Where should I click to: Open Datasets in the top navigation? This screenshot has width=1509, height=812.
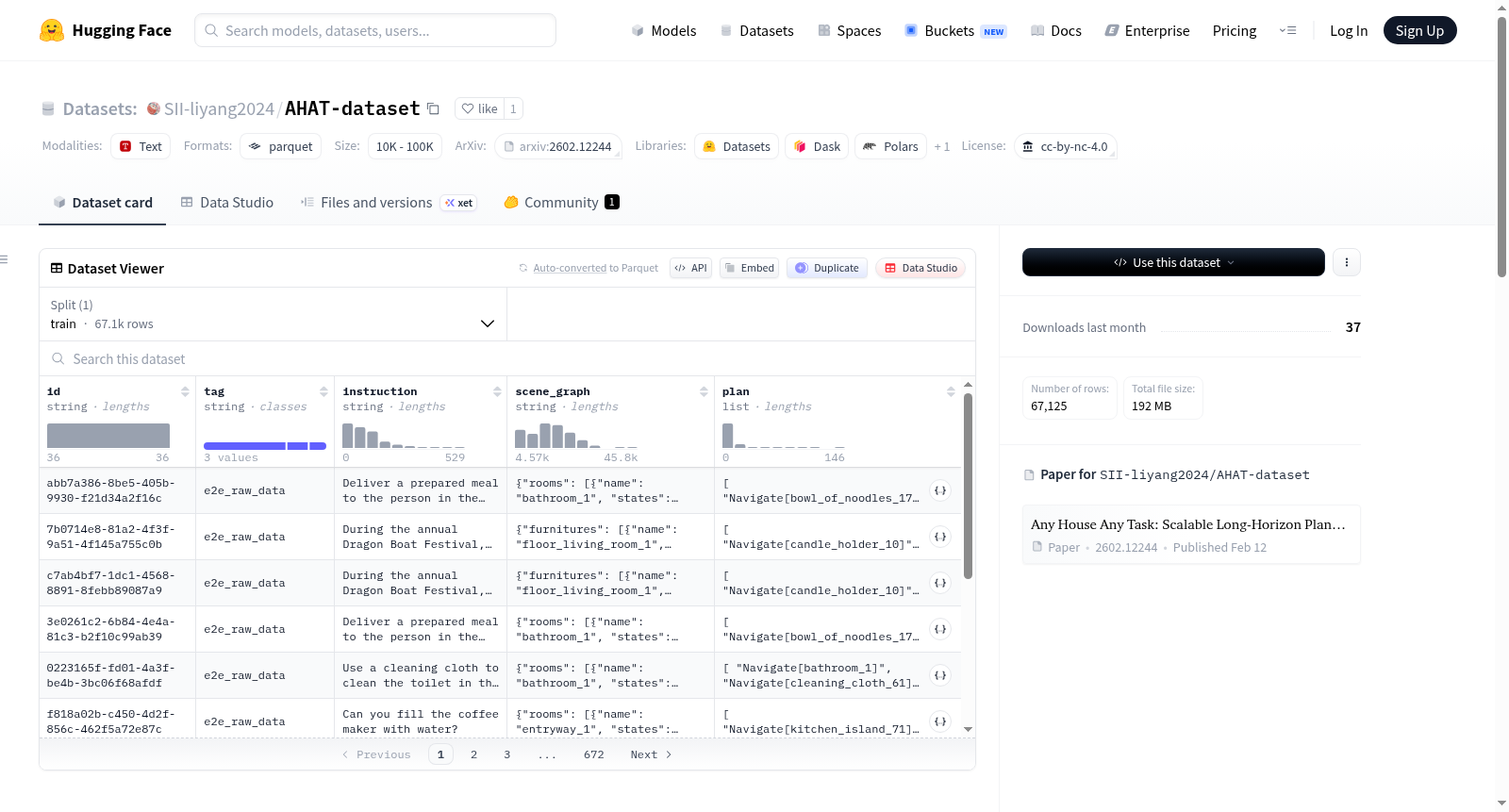757,30
